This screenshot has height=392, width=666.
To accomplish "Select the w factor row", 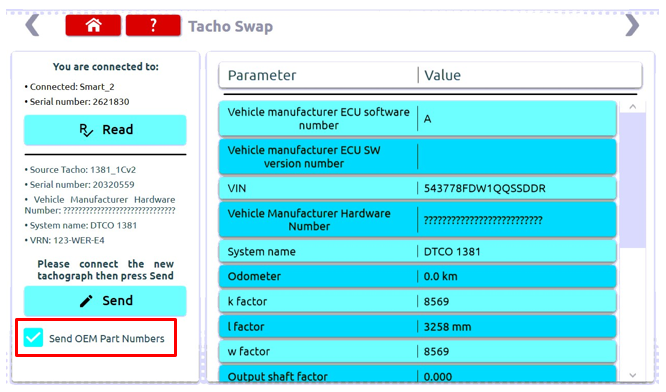I will (418, 352).
